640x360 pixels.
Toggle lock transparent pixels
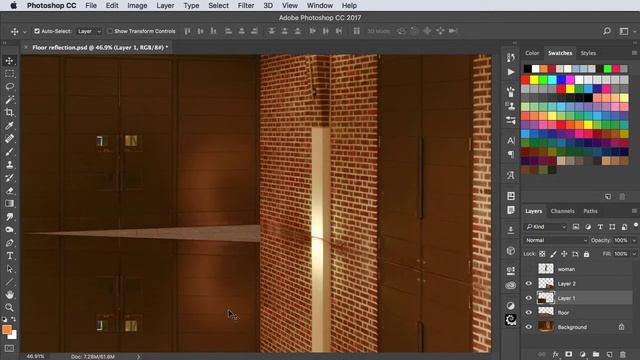point(542,254)
